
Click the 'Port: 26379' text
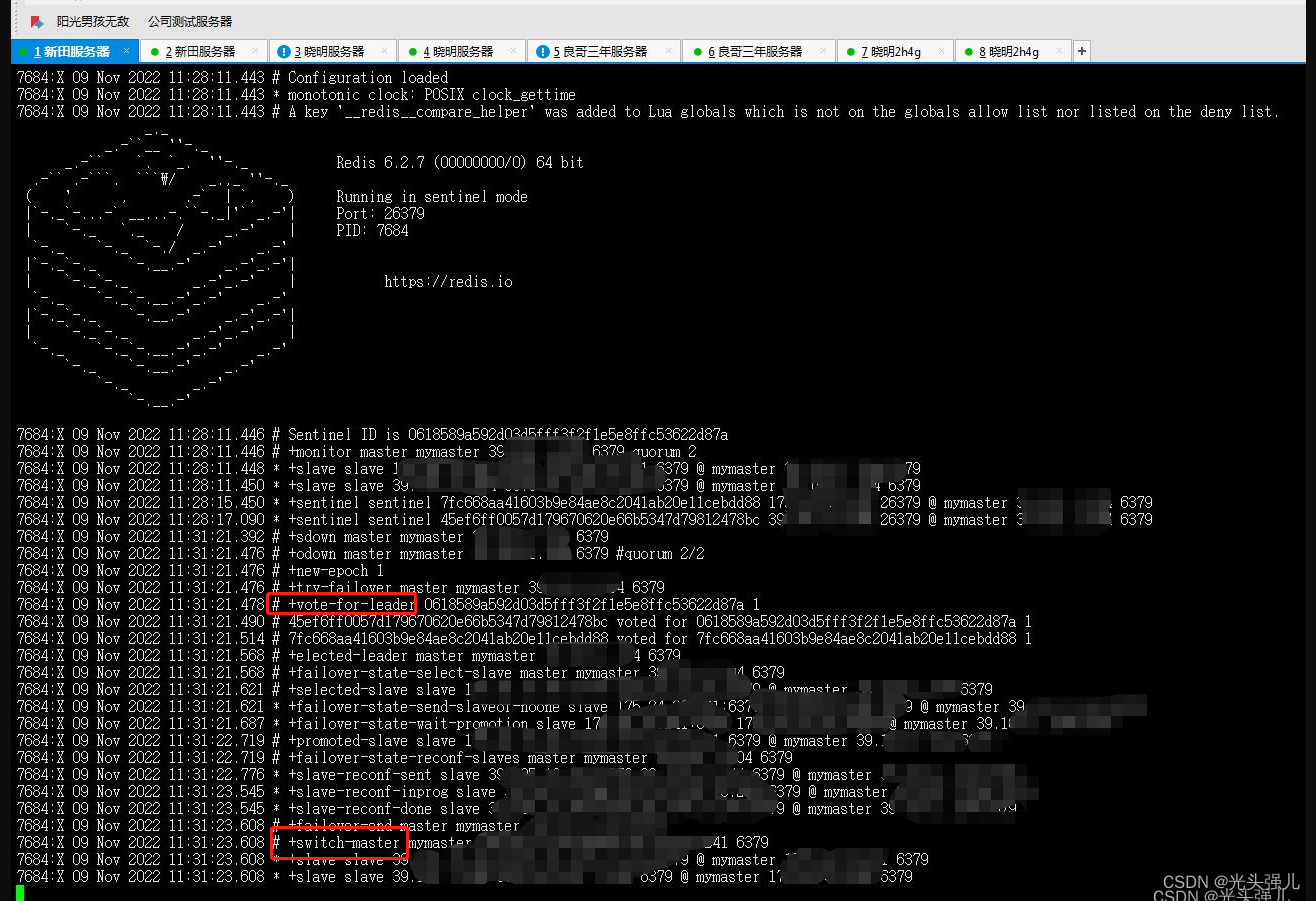(x=380, y=213)
